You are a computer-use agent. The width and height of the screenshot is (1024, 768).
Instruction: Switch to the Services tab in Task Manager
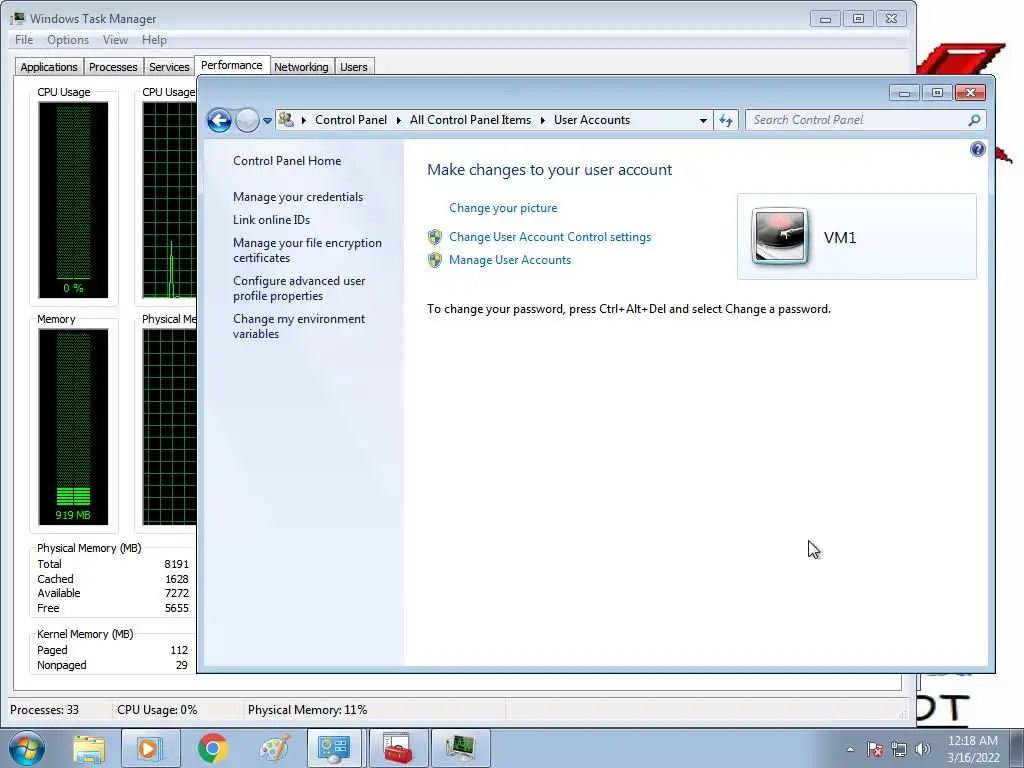[x=169, y=67]
